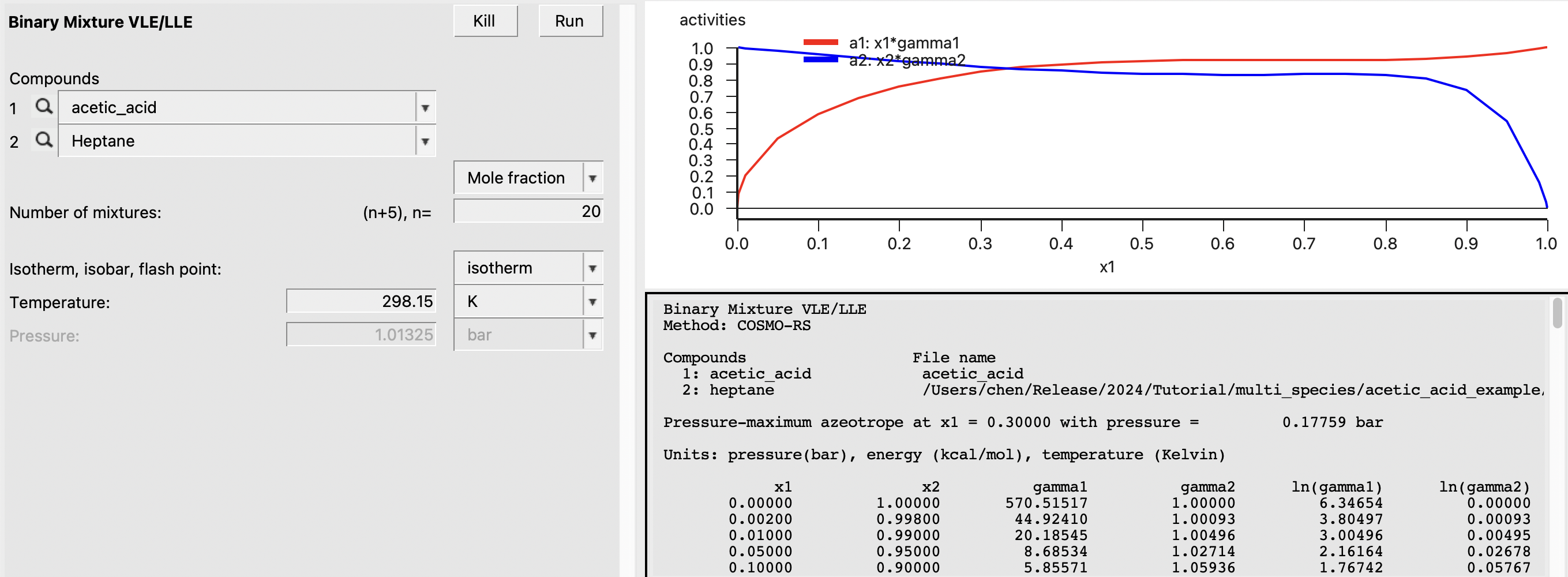Click the Binary Mixture VLE/LLE heading
The width and height of the screenshot is (1568, 577).
(100, 22)
